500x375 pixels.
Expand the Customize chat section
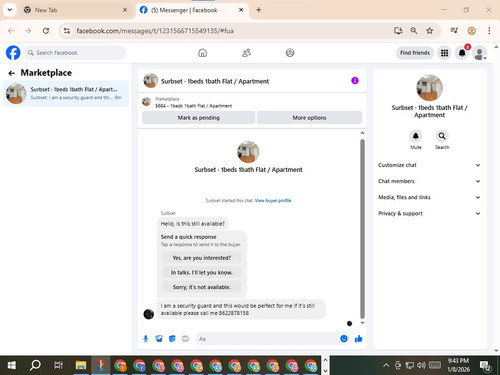[429, 165]
